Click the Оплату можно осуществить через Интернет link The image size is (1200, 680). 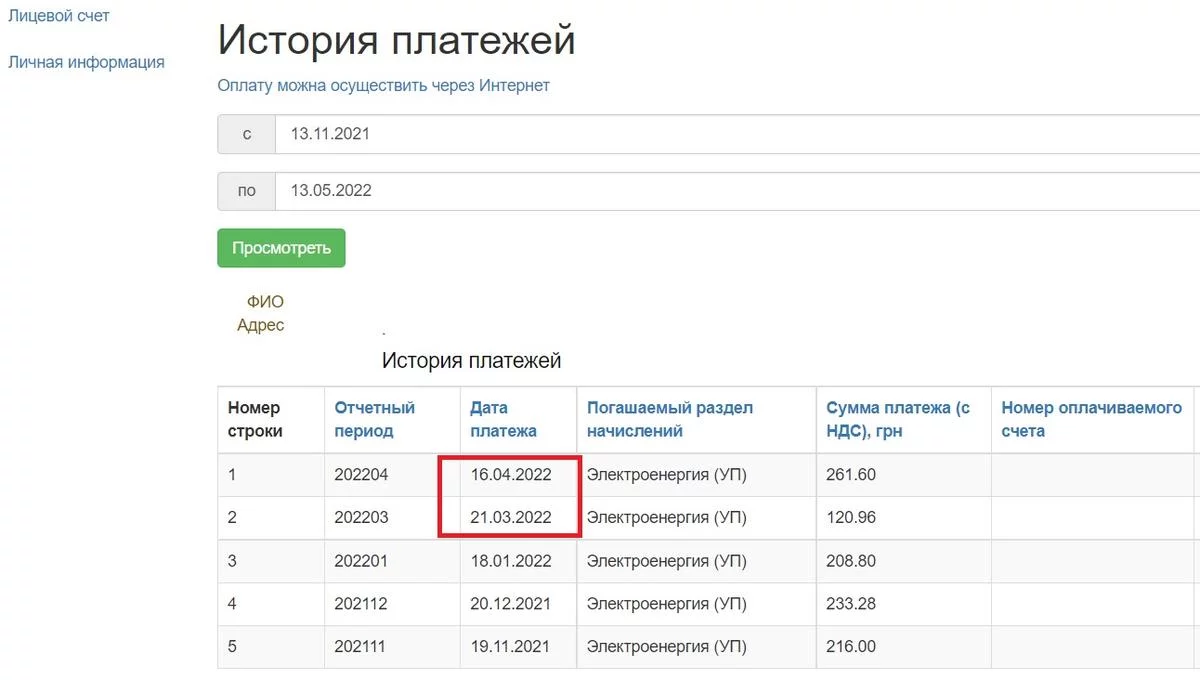(x=384, y=86)
